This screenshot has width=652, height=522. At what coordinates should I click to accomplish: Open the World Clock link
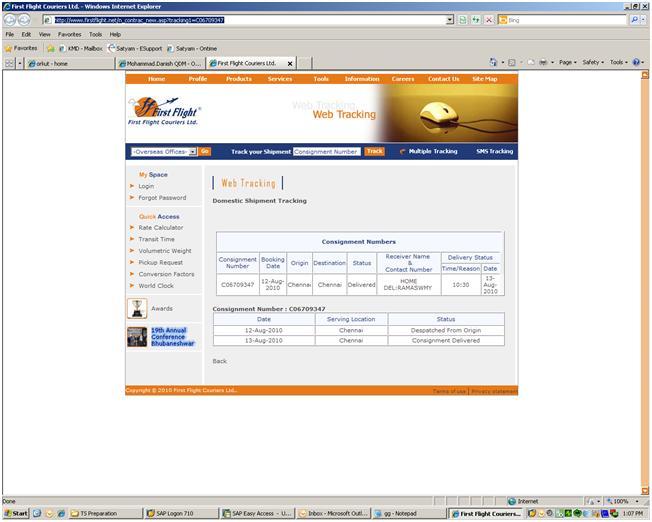pos(156,286)
